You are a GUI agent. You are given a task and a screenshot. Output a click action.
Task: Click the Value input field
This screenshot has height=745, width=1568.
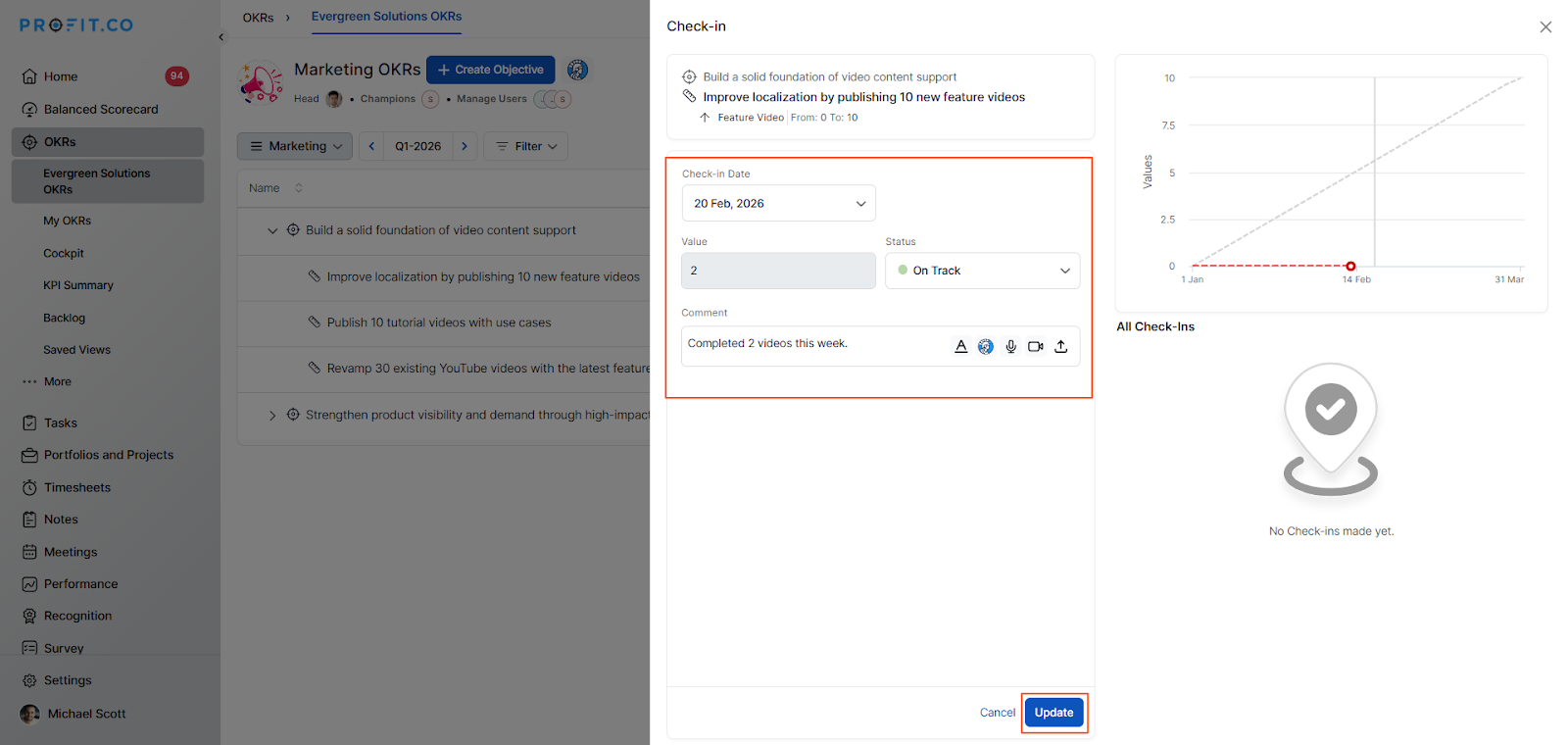(778, 271)
